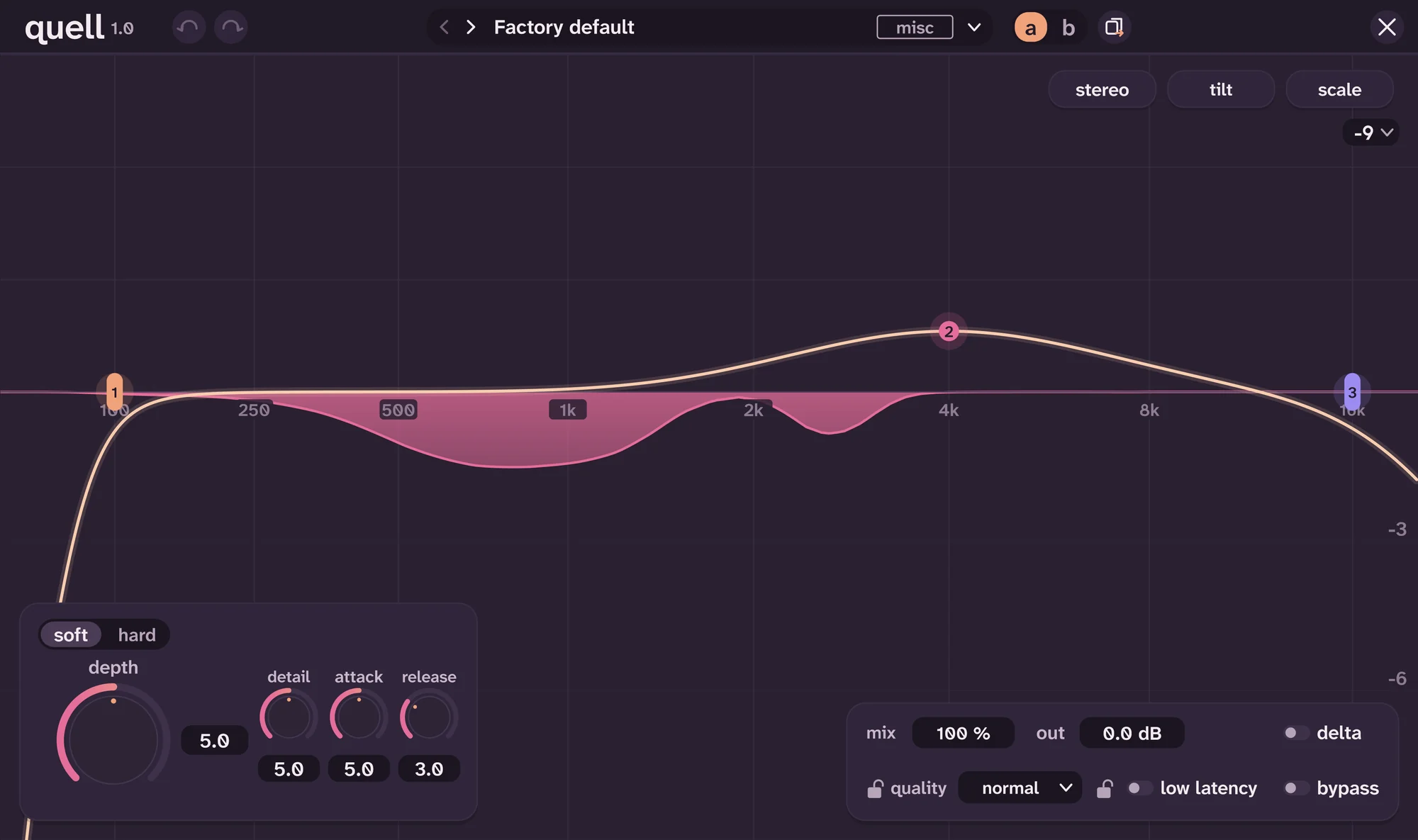Go to previous preset with left chevron
The width and height of the screenshot is (1418, 840).
[445, 27]
